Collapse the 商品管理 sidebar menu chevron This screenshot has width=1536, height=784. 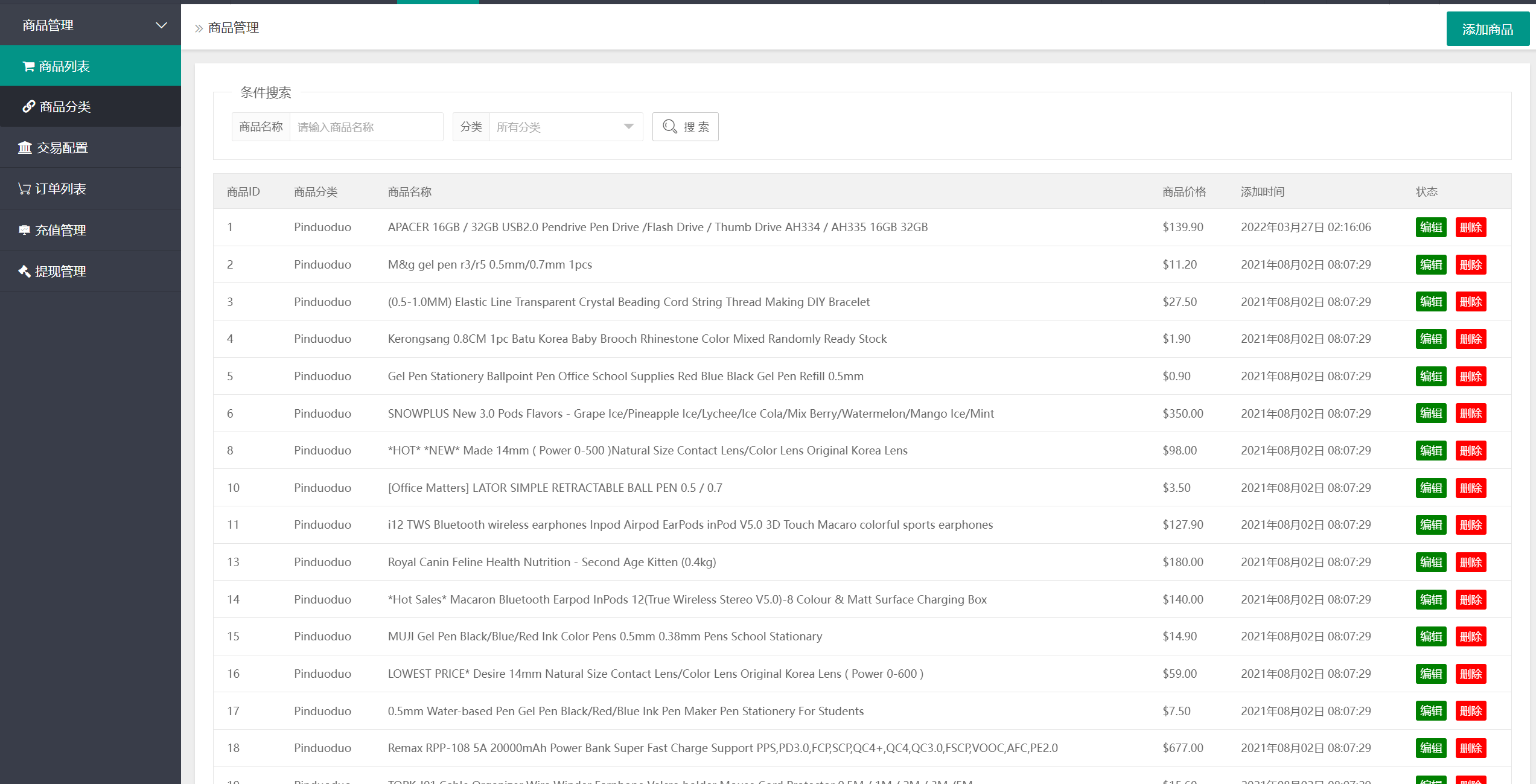pyautogui.click(x=161, y=25)
